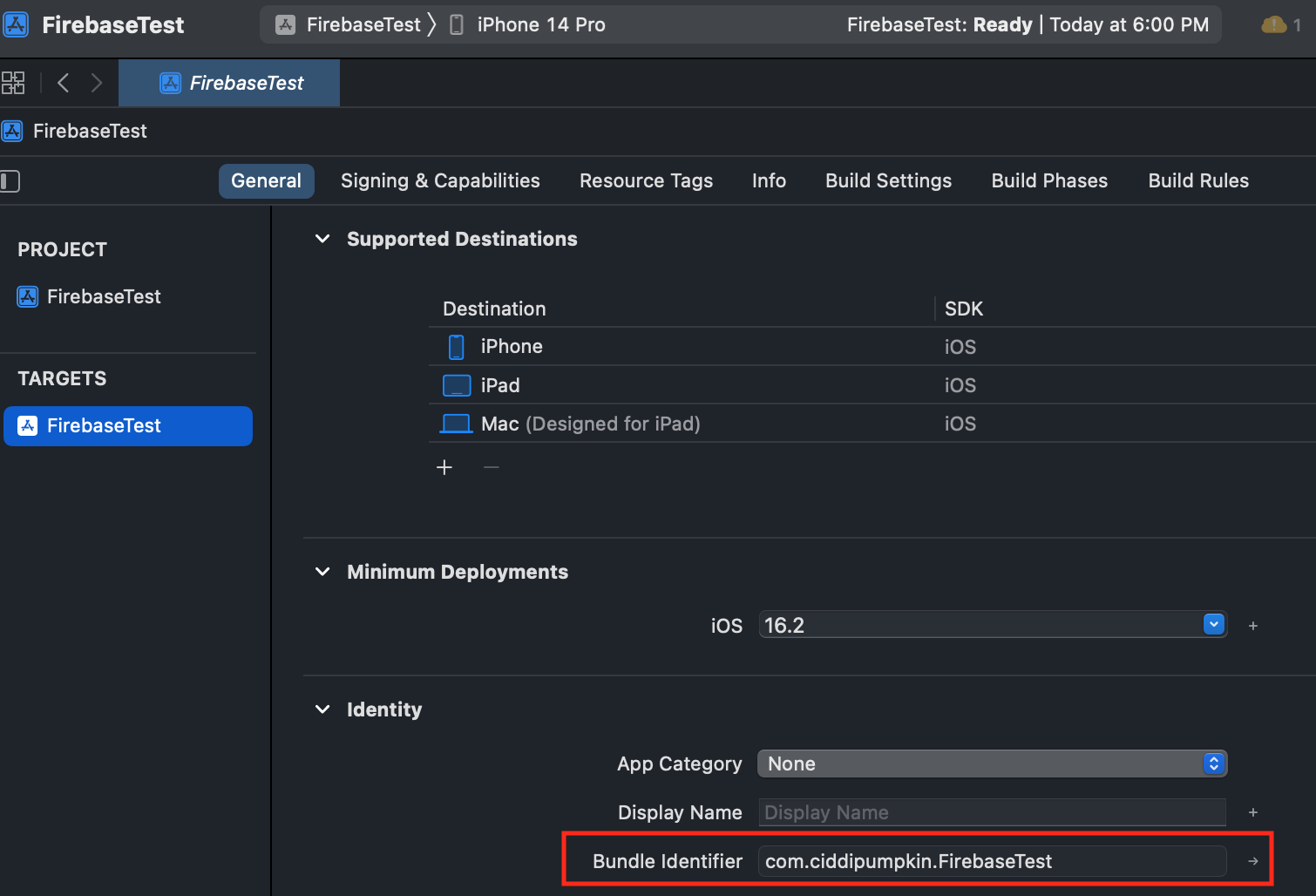Select the FirebaseTest project in the sidebar
1316x896 pixels.
click(90, 296)
